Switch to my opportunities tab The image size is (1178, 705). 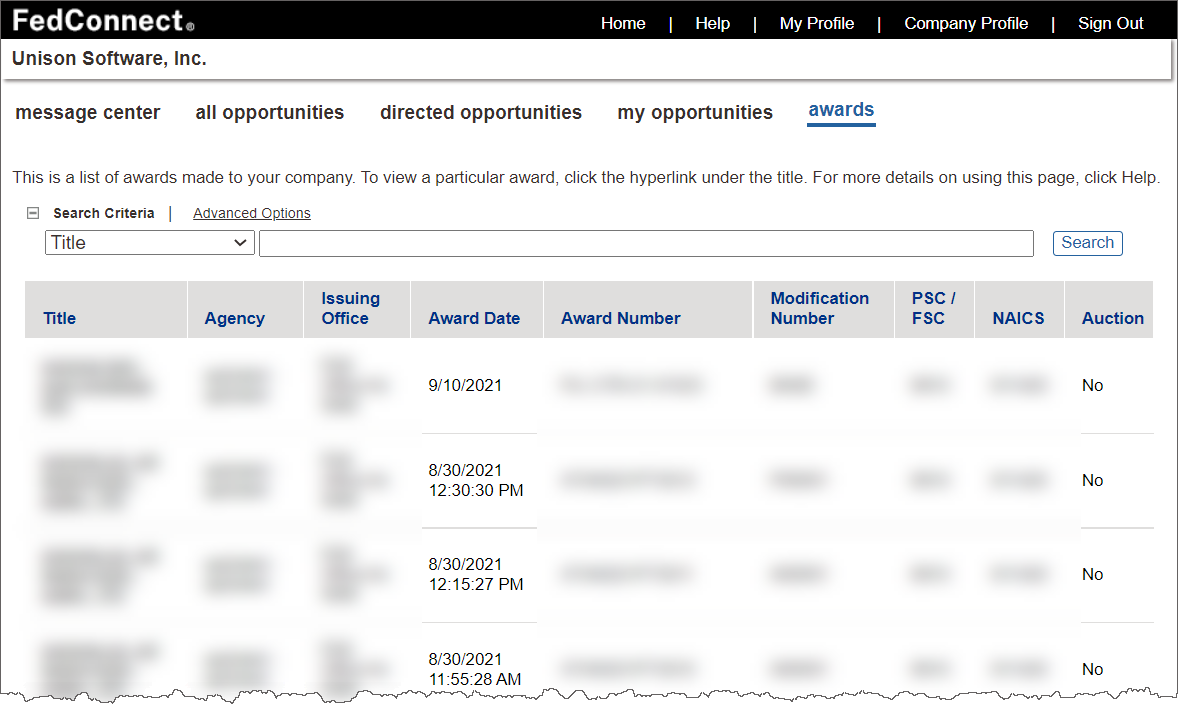pos(694,113)
